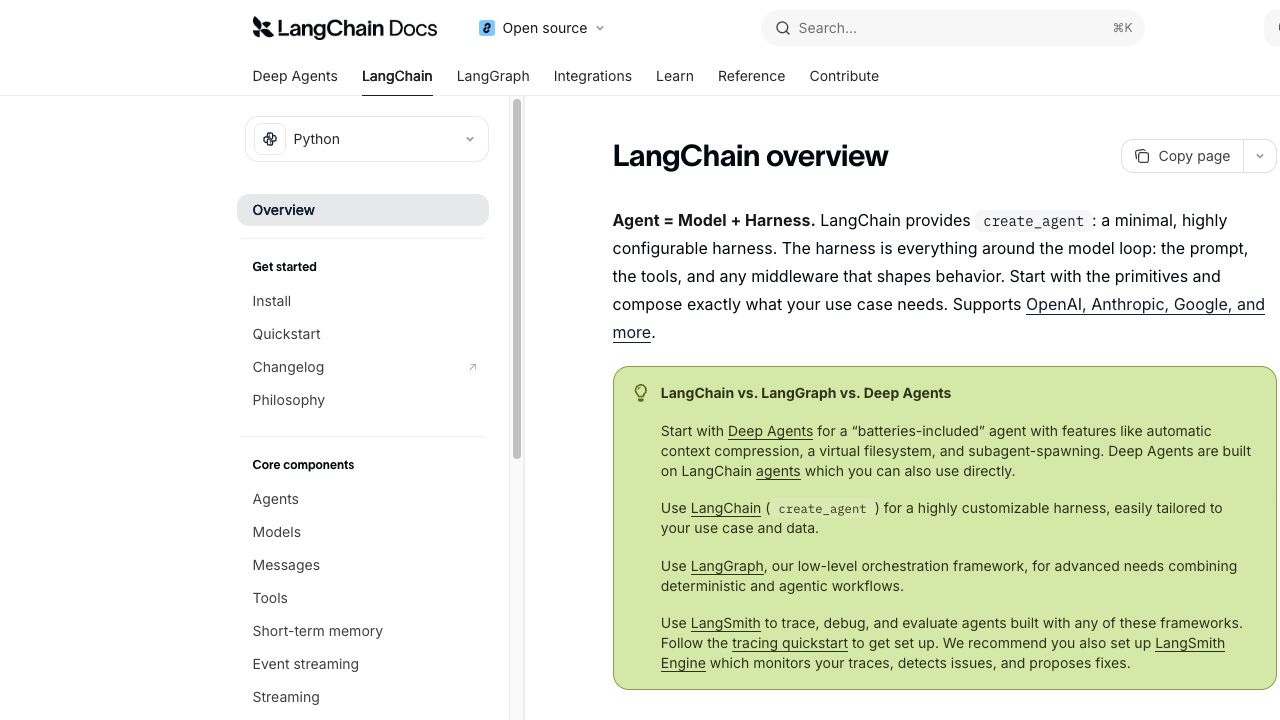
Task: Open the Learn tab
Action: 675,76
